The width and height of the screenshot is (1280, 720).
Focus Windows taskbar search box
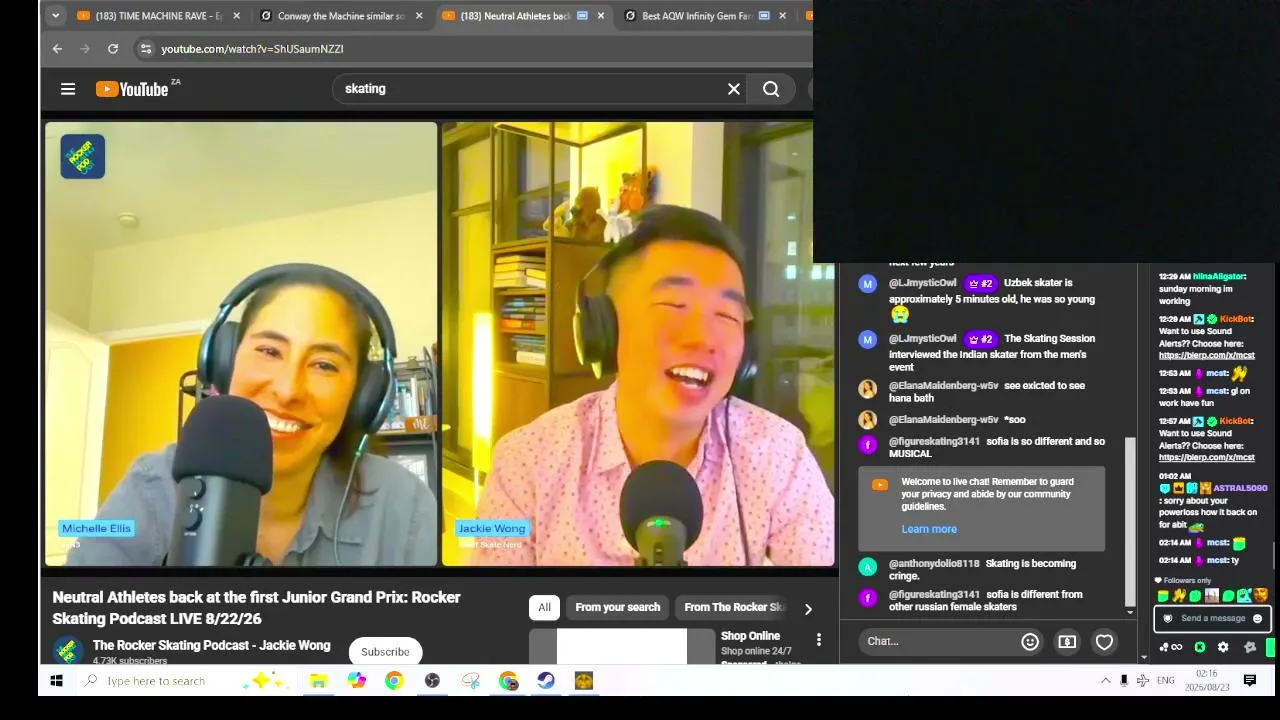(157, 681)
